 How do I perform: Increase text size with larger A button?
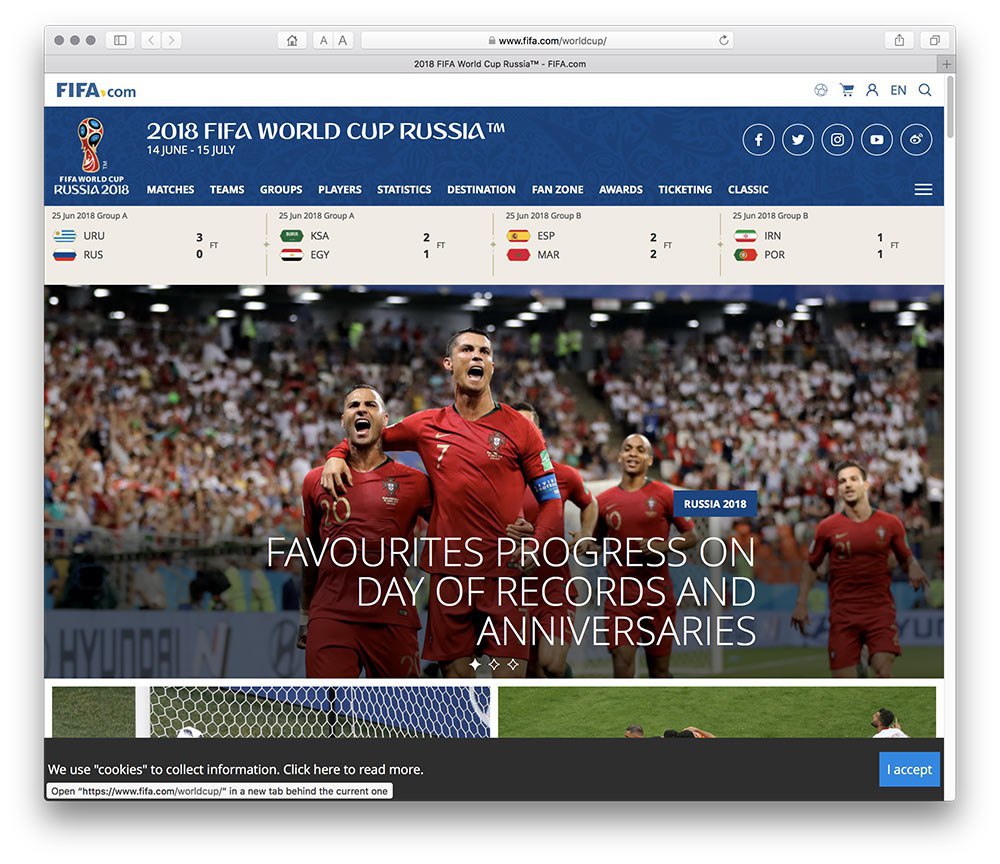click(343, 40)
